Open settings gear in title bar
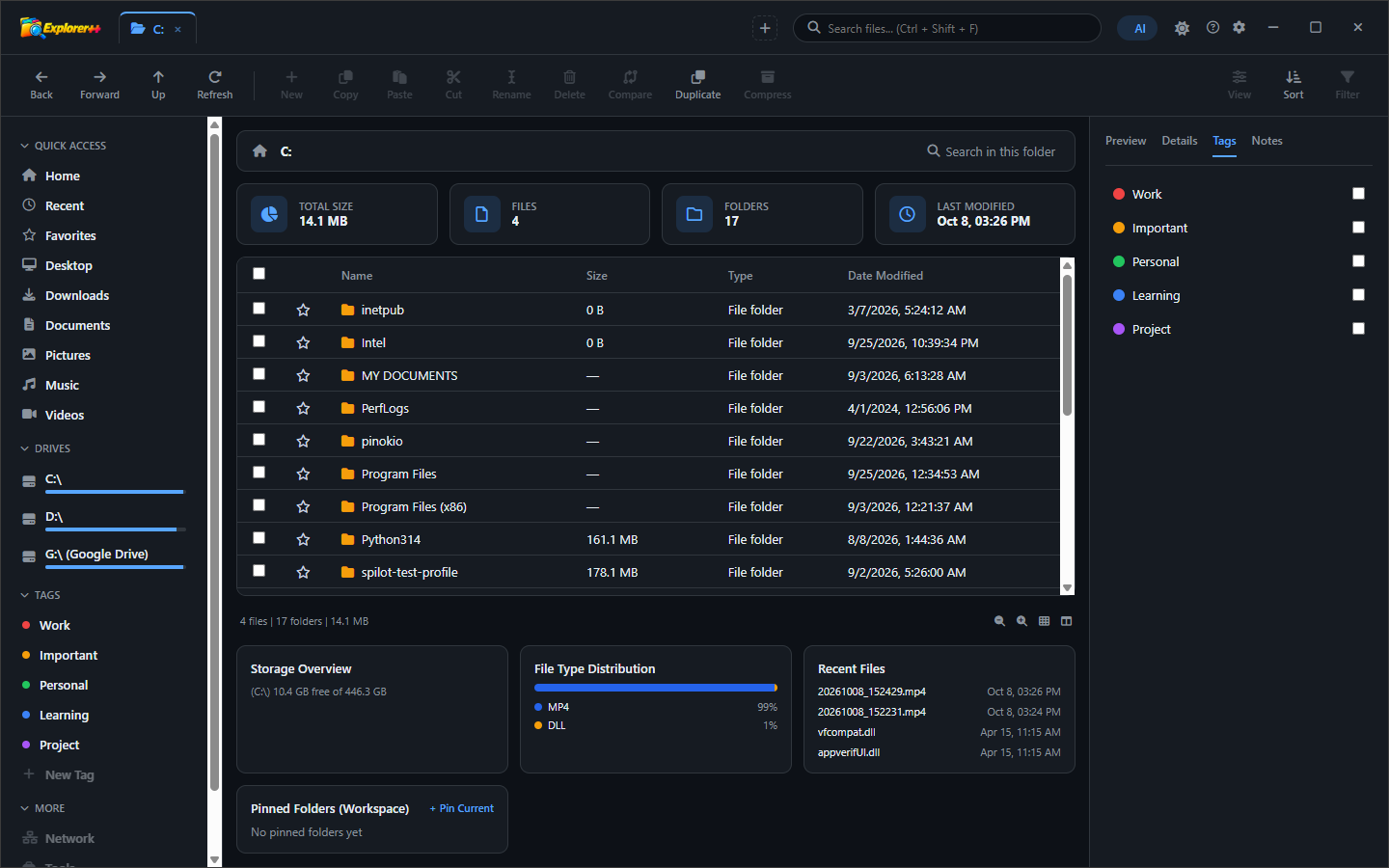The height and width of the screenshot is (868, 1389). 1239,28
